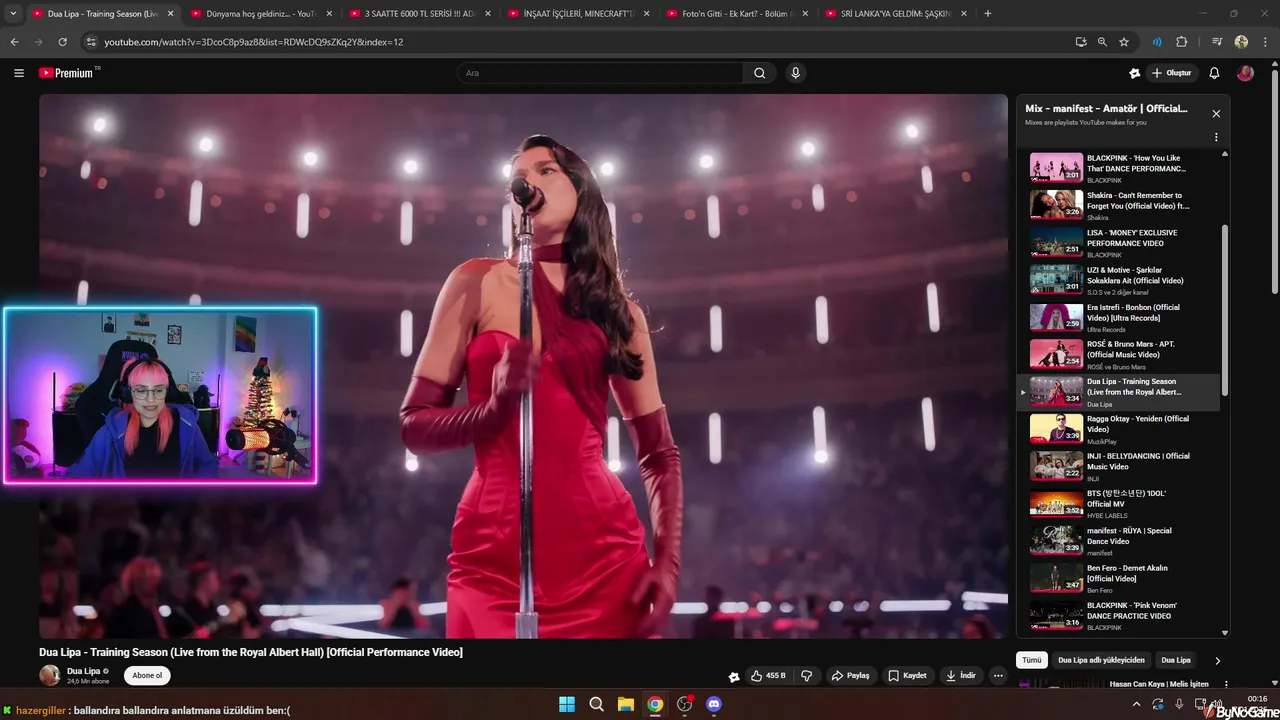
Task: Open the YouTube account avatar menu
Action: (1245, 73)
